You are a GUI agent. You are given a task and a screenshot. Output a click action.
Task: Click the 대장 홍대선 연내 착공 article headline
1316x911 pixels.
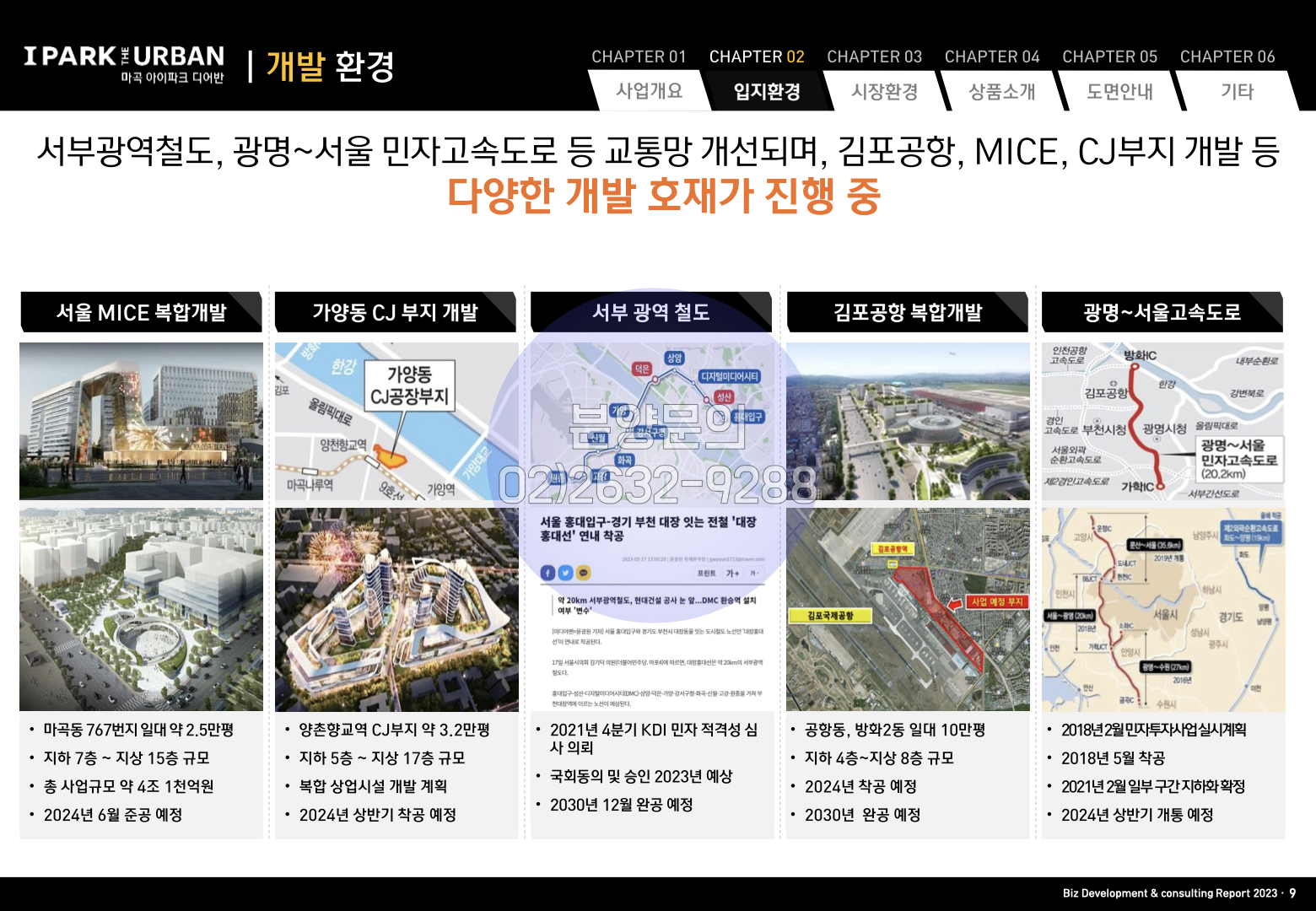click(648, 529)
